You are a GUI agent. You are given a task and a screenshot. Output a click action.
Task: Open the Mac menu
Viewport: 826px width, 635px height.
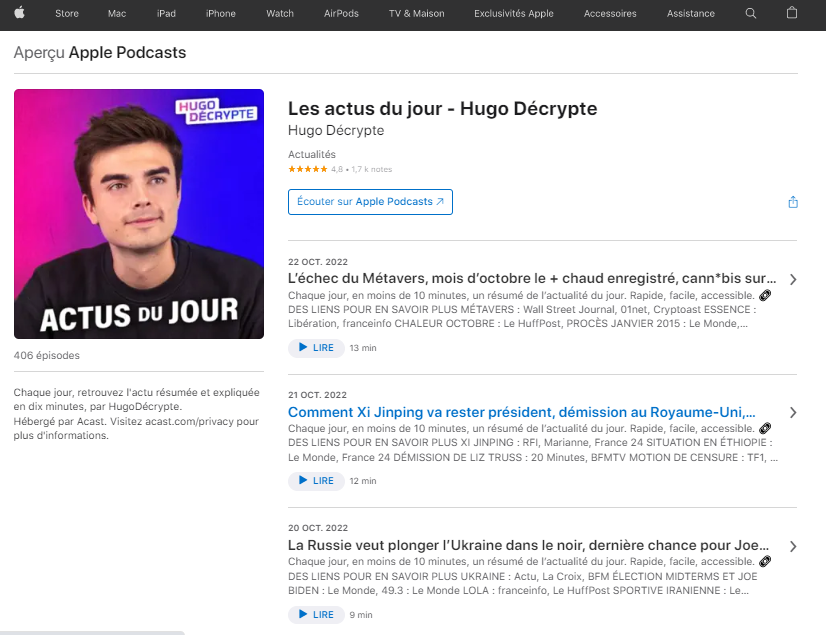[x=117, y=14]
